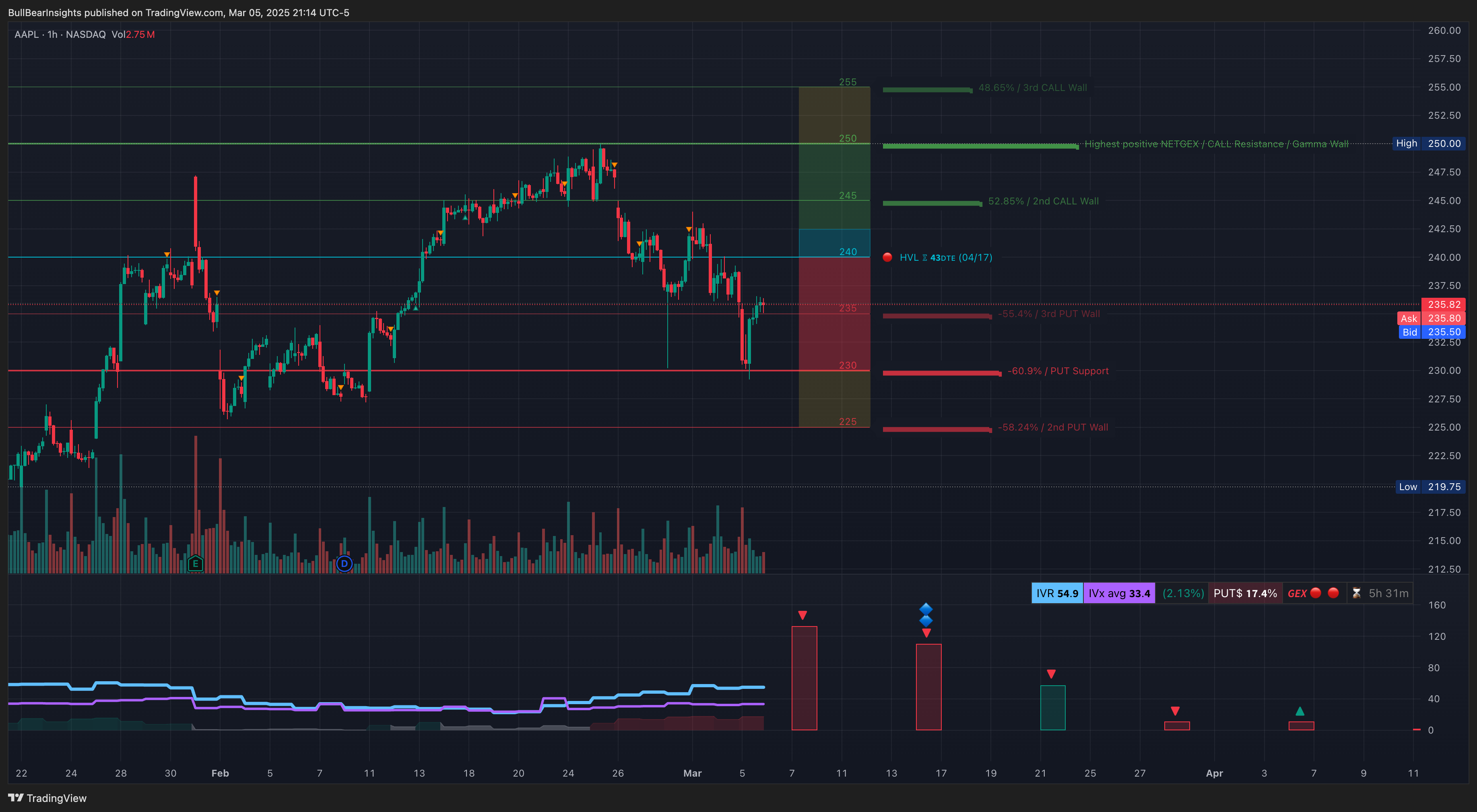
Task: Click red down-triangle above the expiry bar near March 28
Action: 1175,711
